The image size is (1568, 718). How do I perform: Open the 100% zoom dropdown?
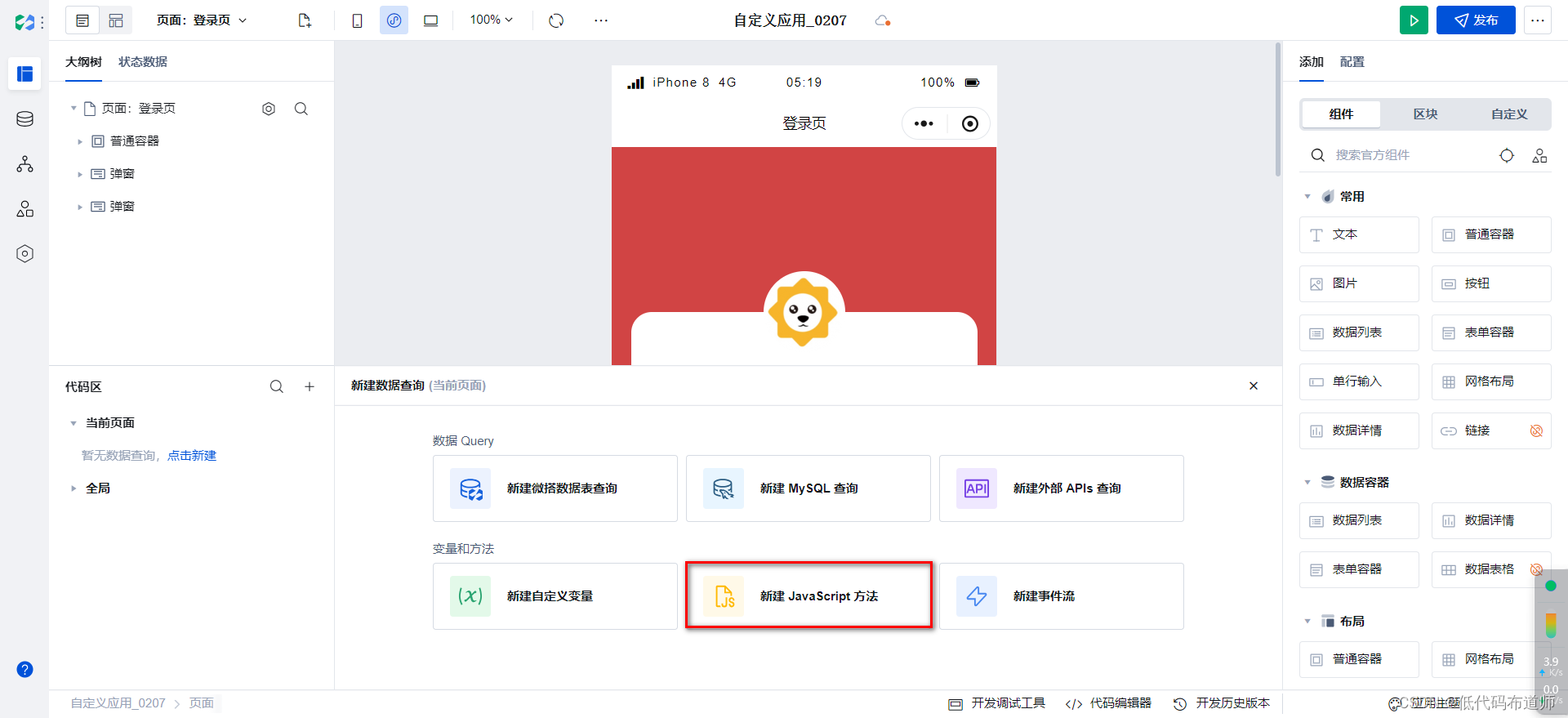[491, 20]
